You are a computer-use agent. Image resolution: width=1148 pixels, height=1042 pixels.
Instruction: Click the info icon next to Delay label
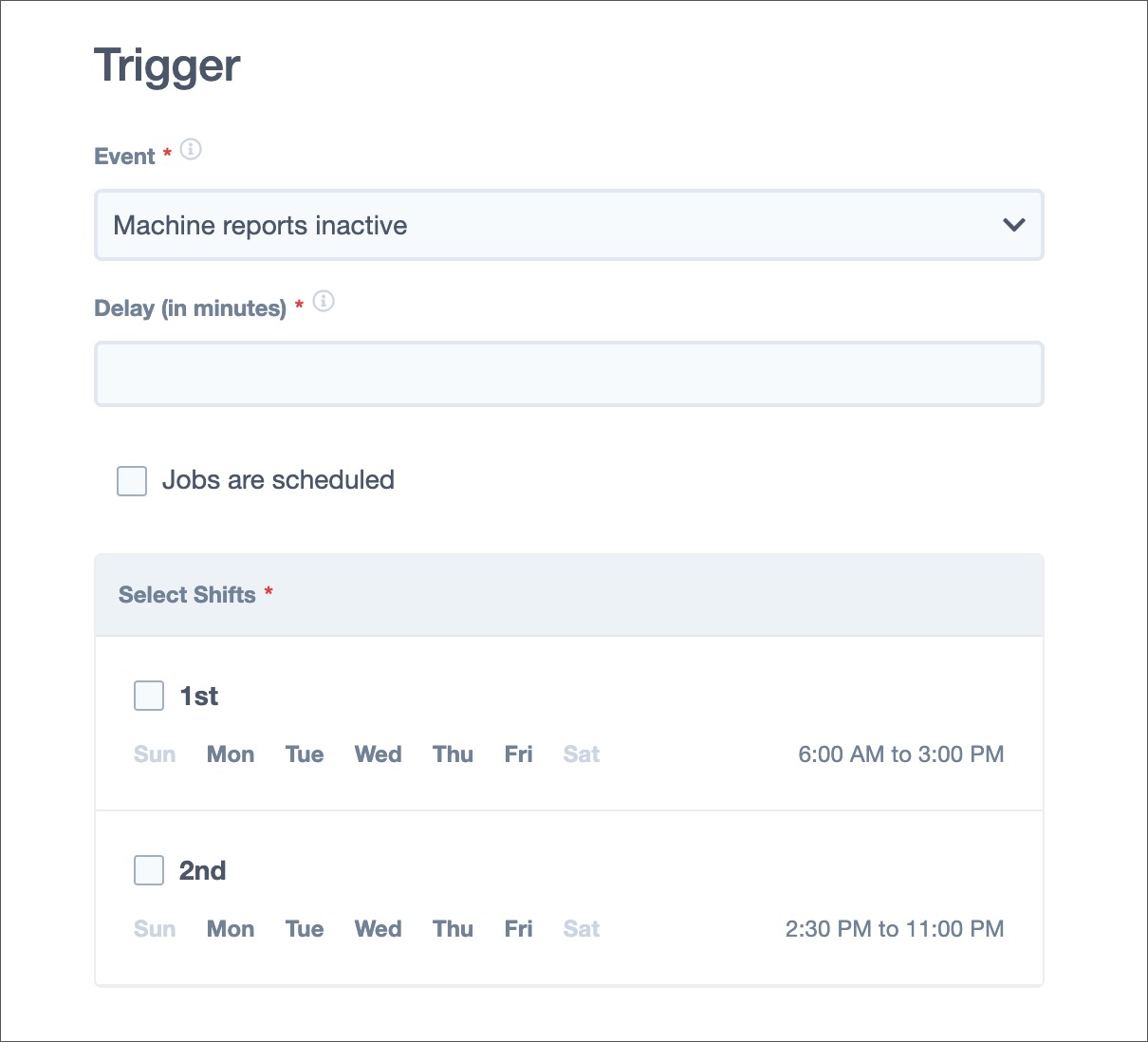tap(324, 301)
